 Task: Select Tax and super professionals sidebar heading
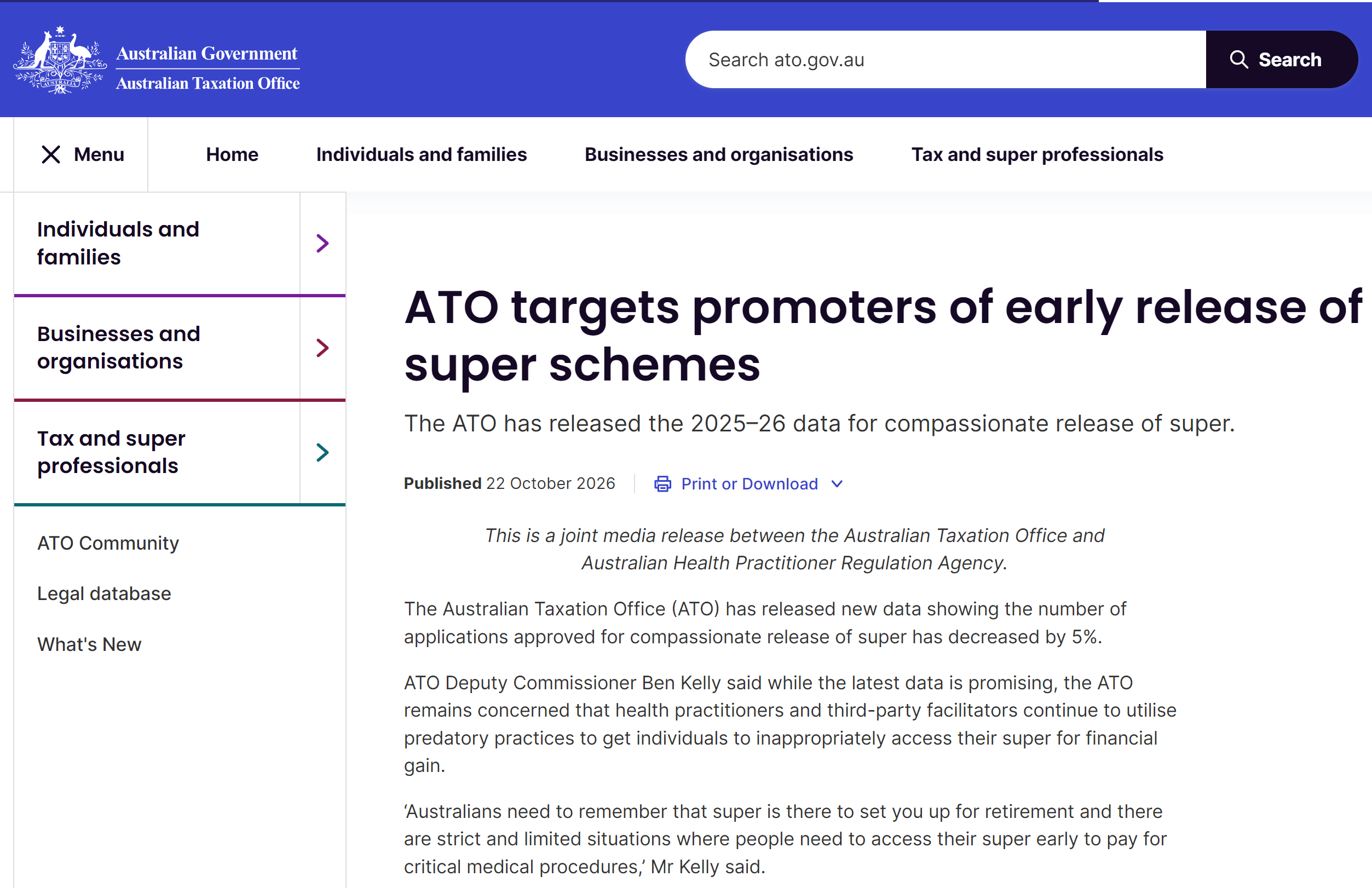click(x=111, y=453)
